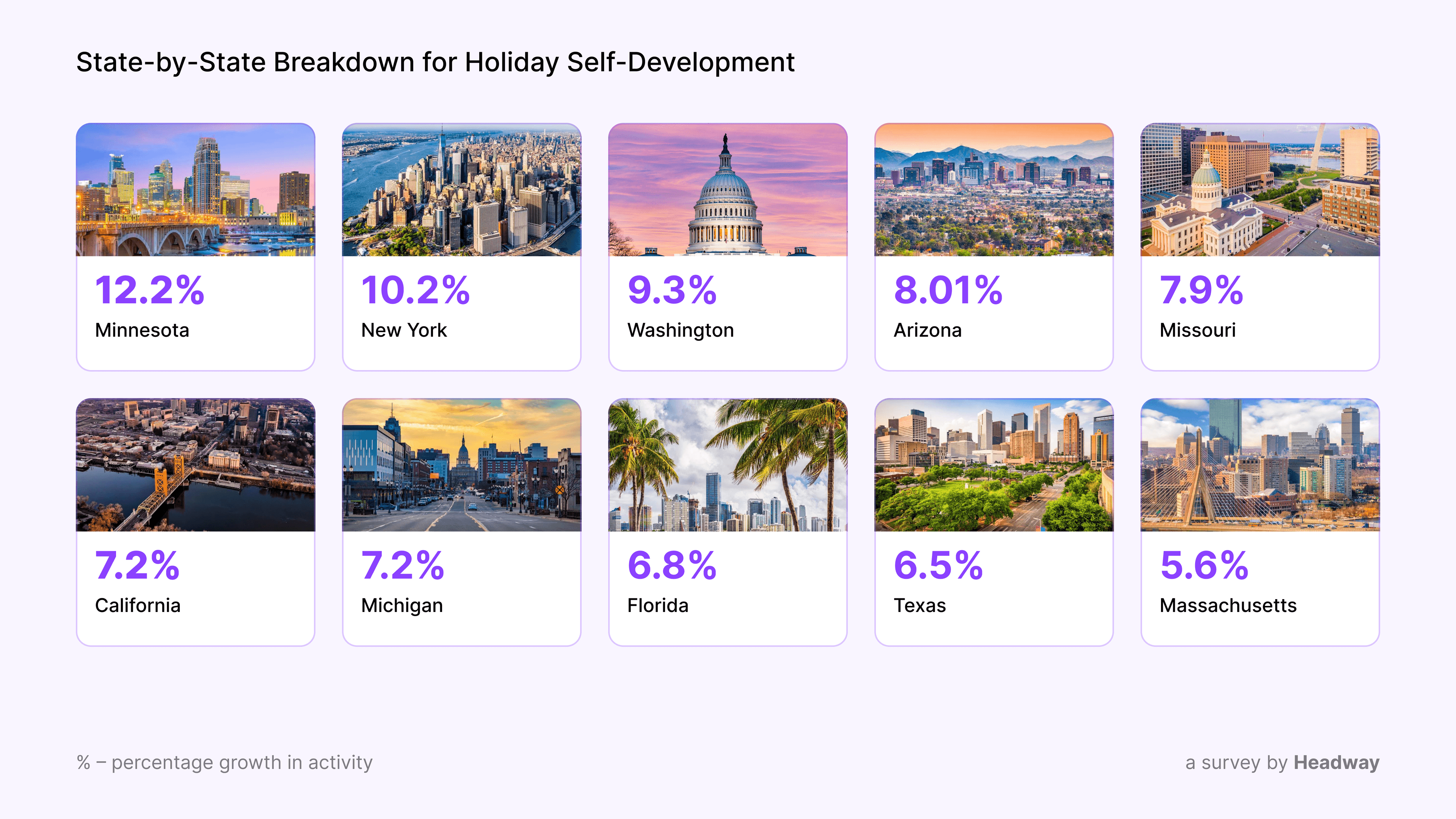Screen dimensions: 1456x819
Task: Click the Missouri city photo
Action: click(1260, 190)
